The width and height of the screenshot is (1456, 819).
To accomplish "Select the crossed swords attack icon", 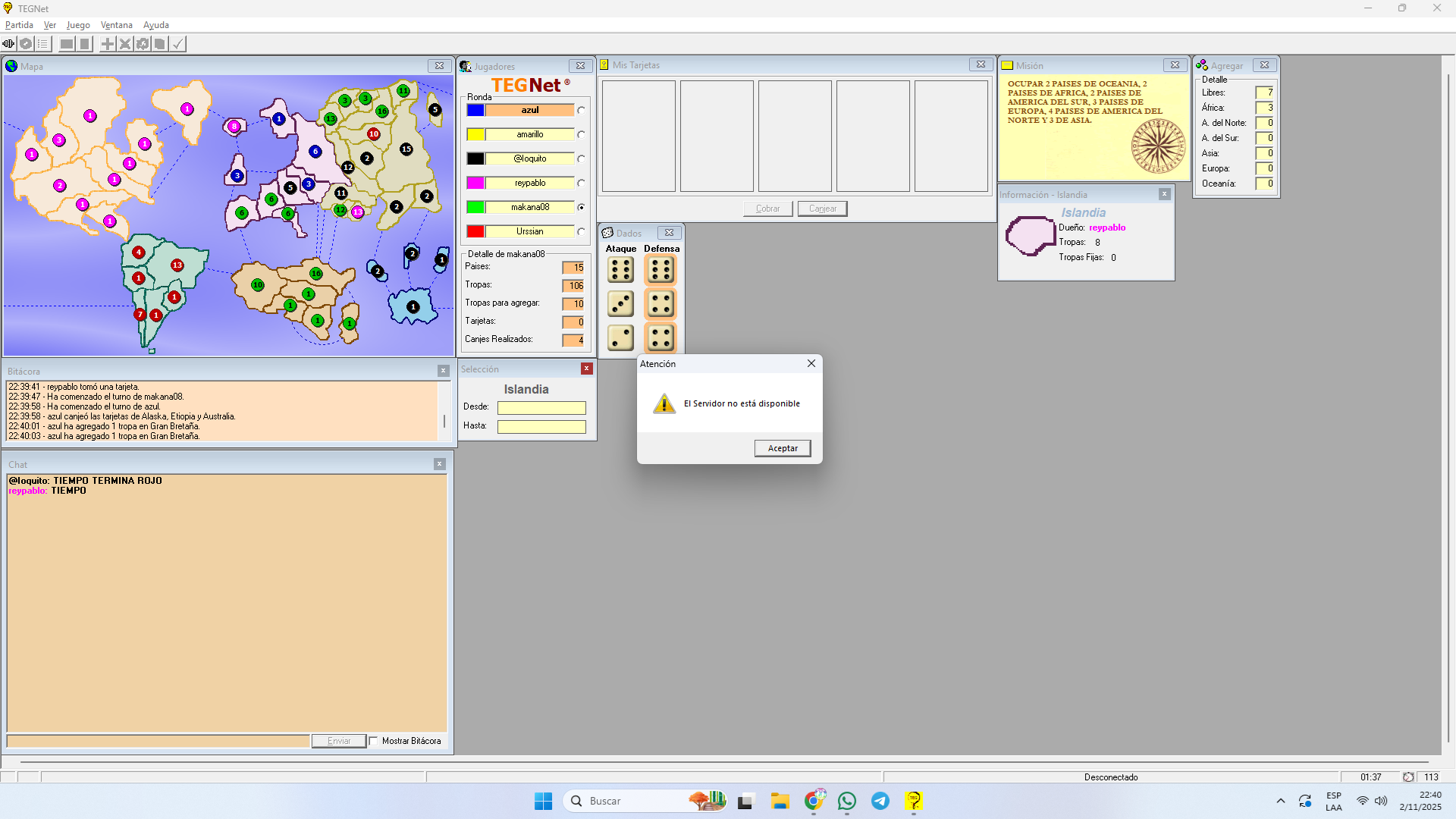I will (x=125, y=44).
